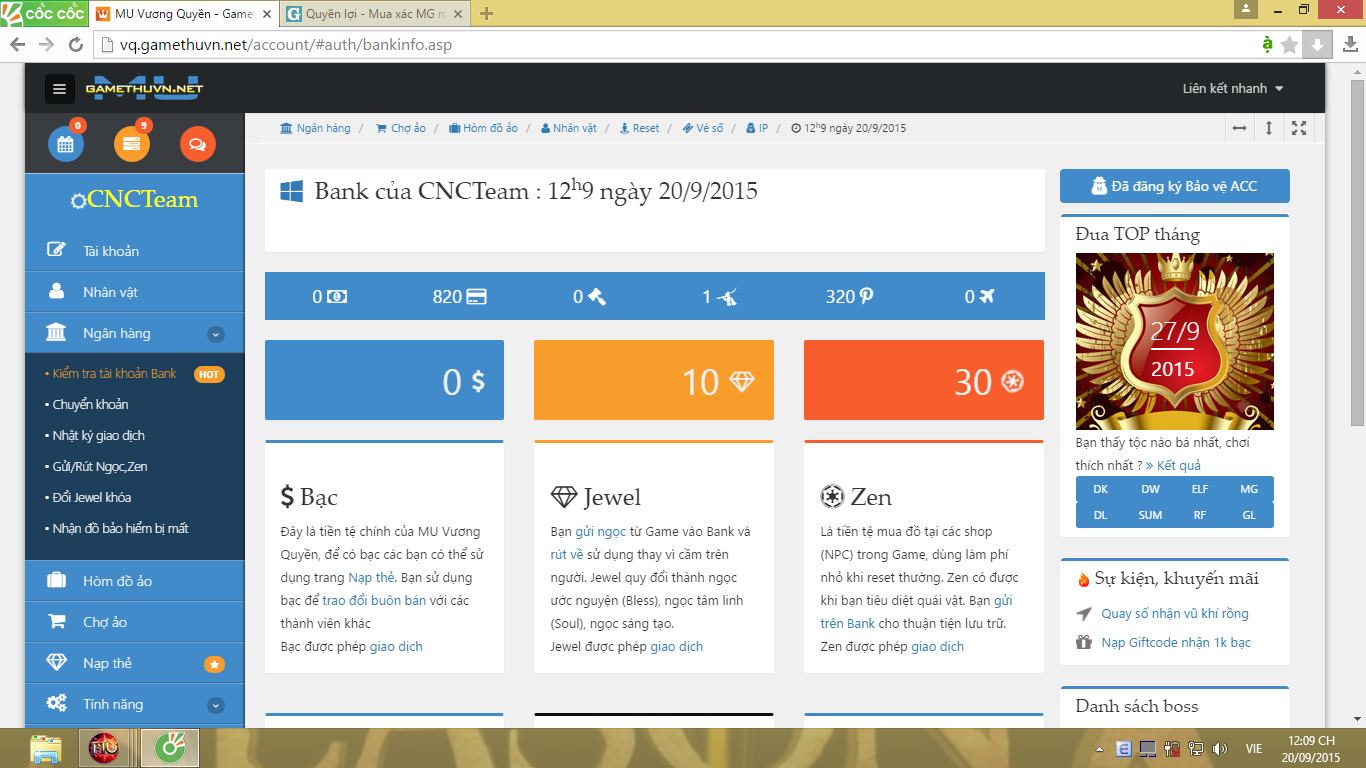
Task: Show hidden system tray icons
Action: coord(1101,749)
